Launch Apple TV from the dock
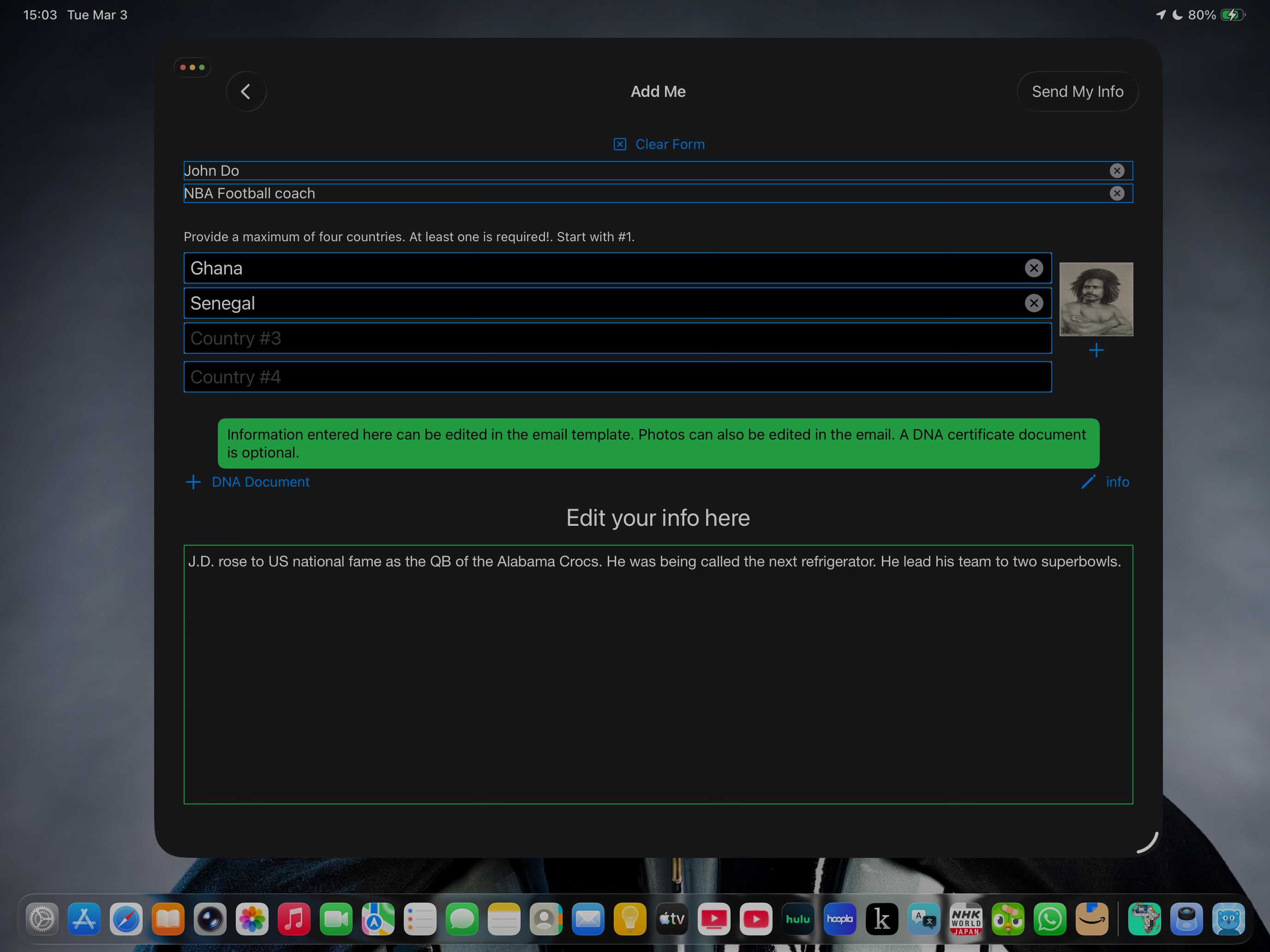1270x952 pixels. tap(672, 919)
